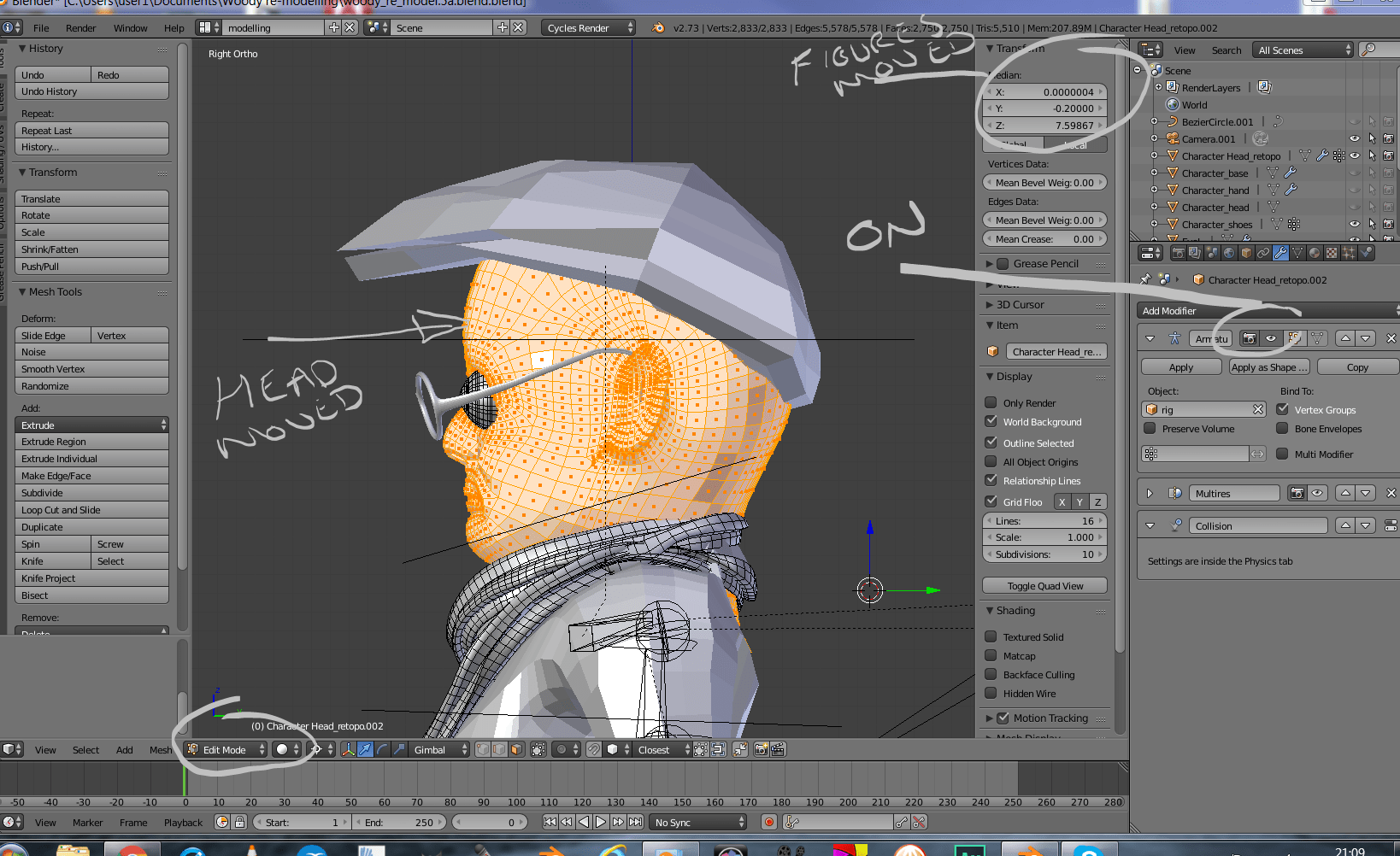Collapse the Armature modifier panel
The image size is (1400, 856).
point(1150,338)
